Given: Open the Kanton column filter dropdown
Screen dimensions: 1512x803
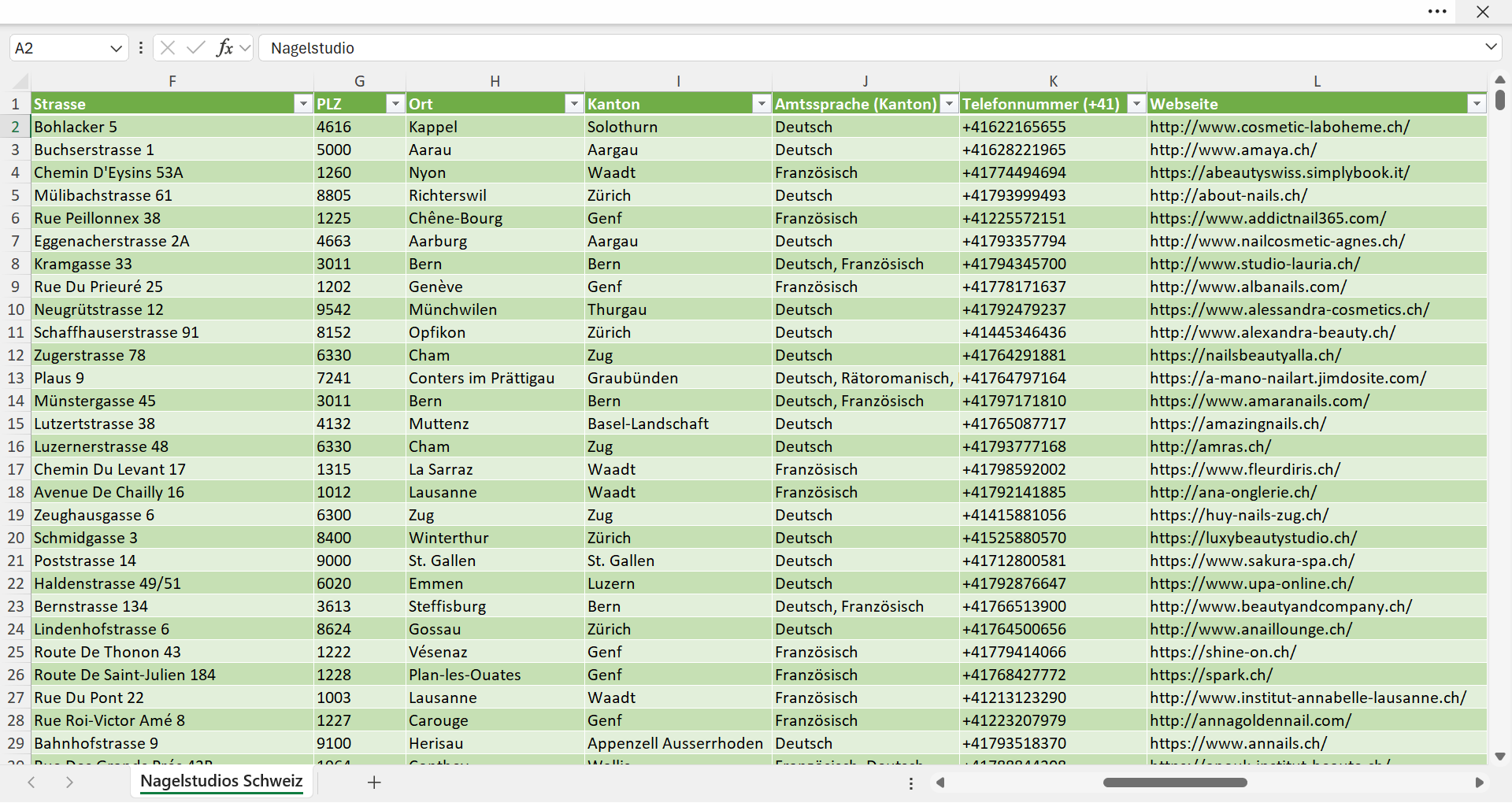Looking at the screenshot, I should pyautogui.click(x=762, y=104).
